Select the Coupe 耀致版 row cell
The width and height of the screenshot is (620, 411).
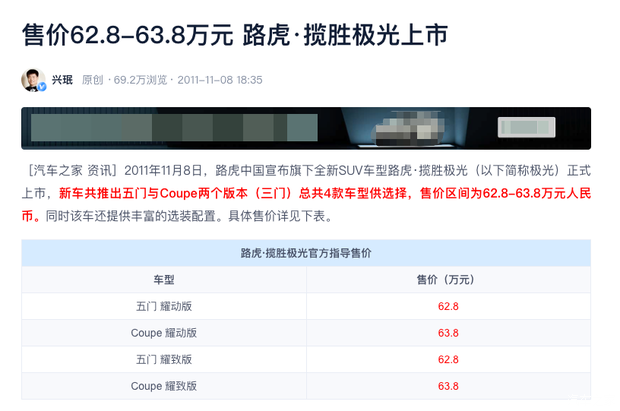click(164, 386)
